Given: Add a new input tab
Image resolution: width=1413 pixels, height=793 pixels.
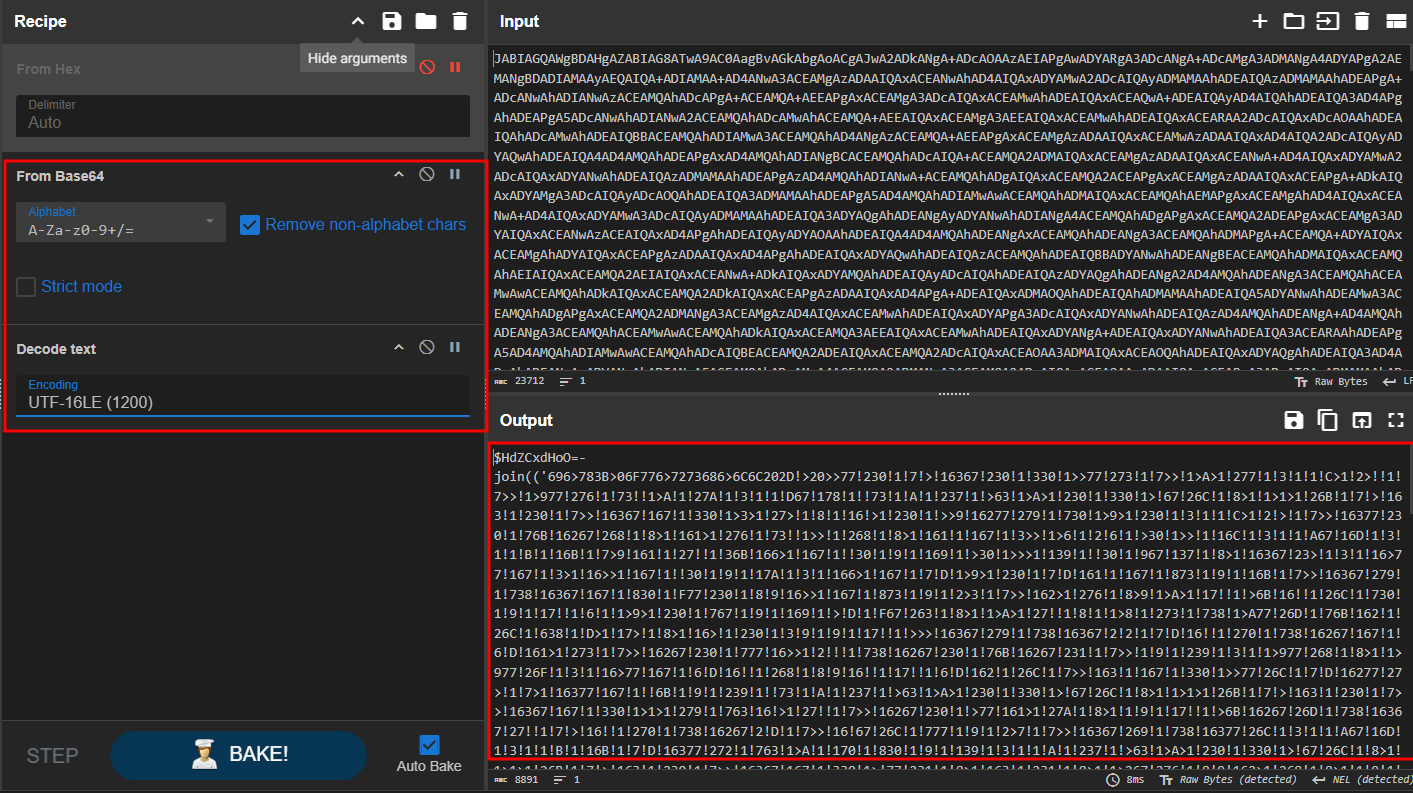Looking at the screenshot, I should point(1260,21).
